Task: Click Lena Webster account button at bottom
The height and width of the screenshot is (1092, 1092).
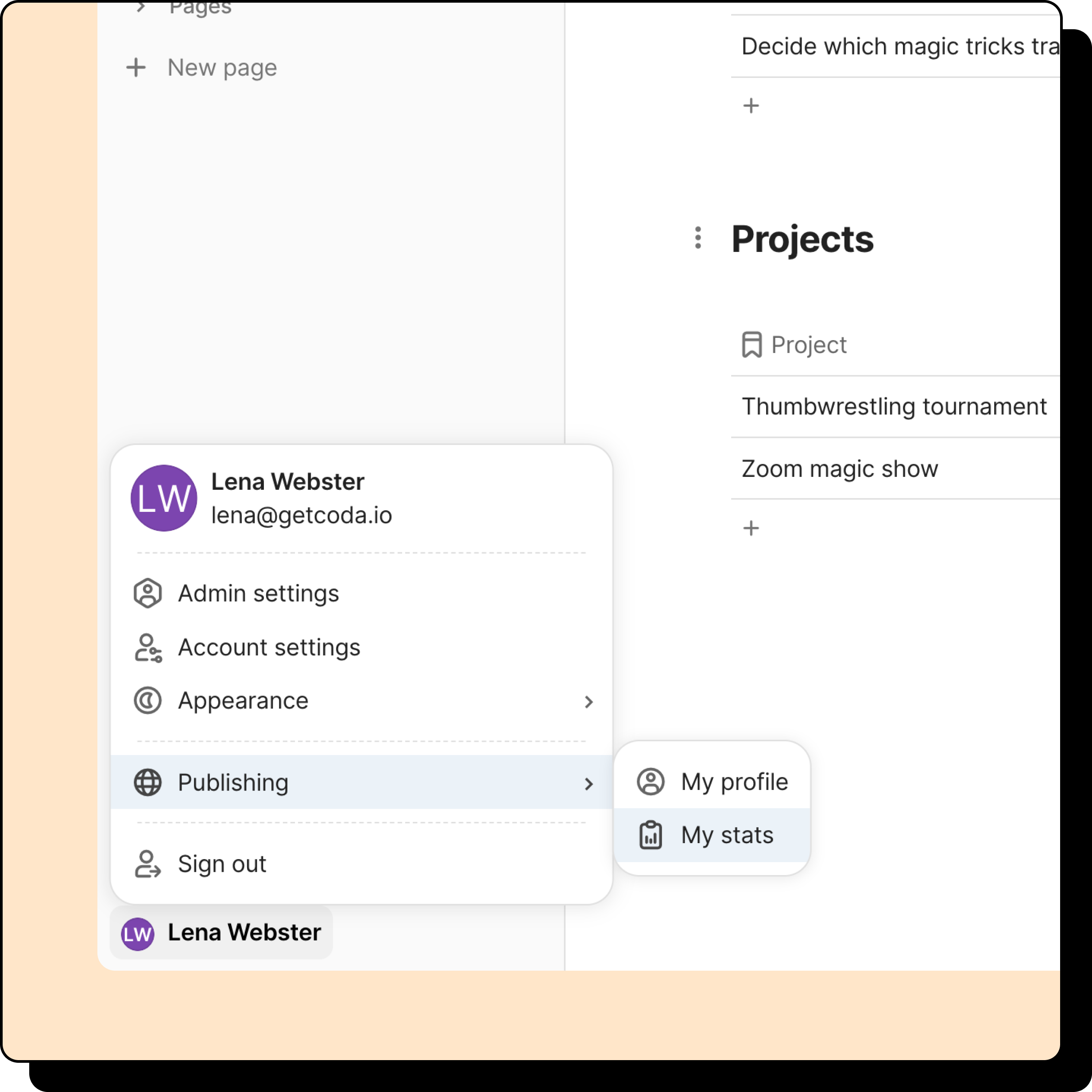Action: tap(221, 933)
